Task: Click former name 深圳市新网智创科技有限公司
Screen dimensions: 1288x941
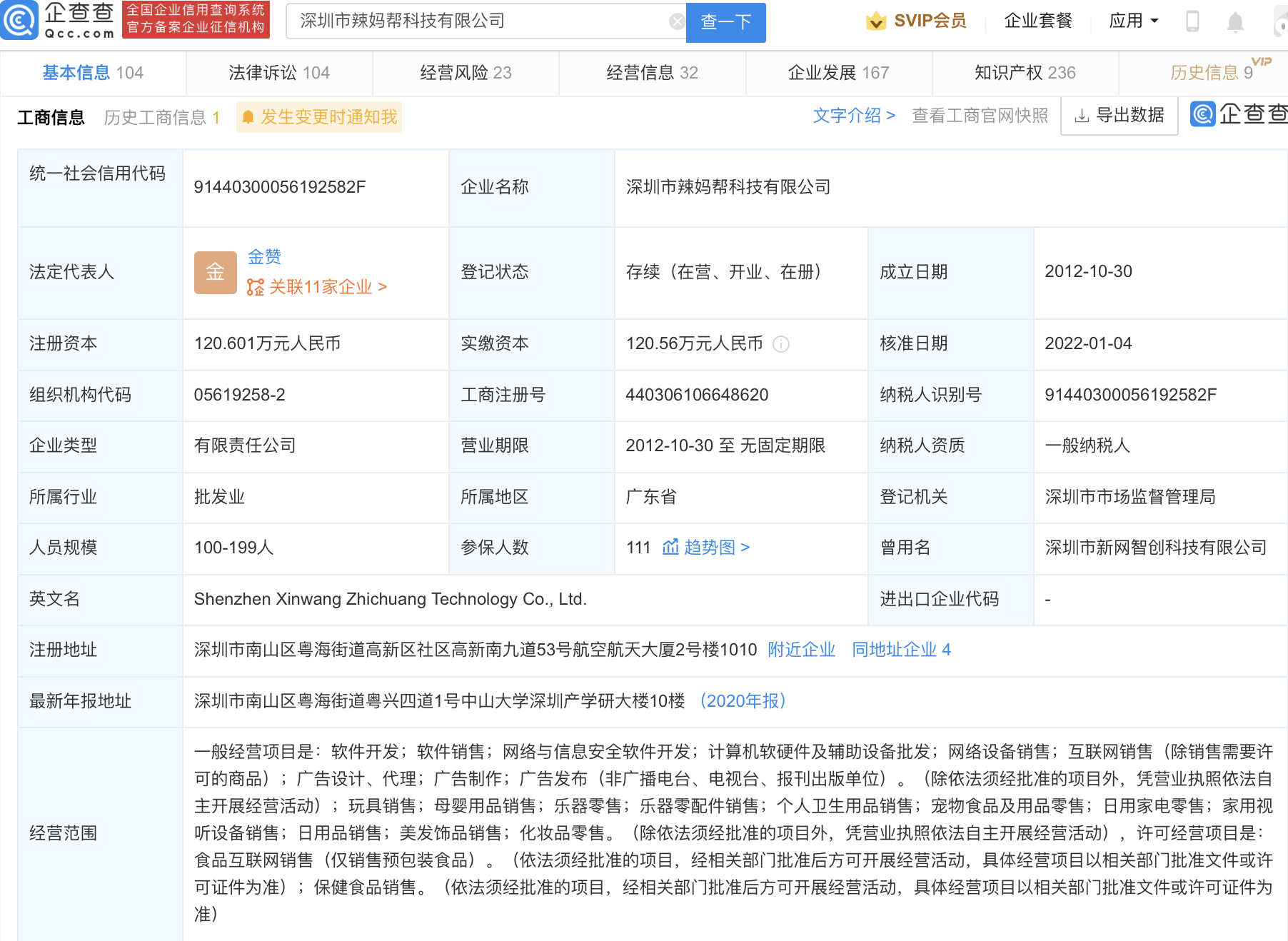Action: pyautogui.click(x=1156, y=548)
